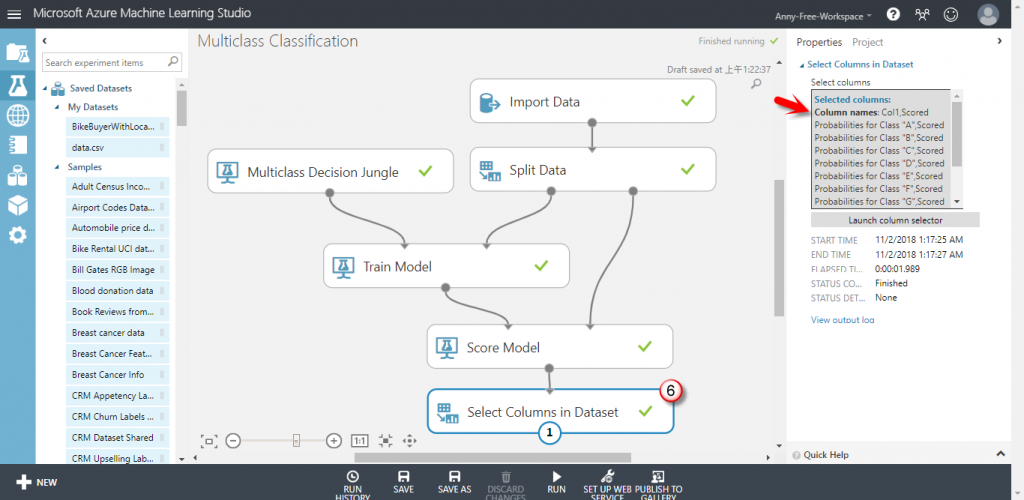Open the Settings gear sidebar icon
The image size is (1024, 500).
pyautogui.click(x=18, y=235)
